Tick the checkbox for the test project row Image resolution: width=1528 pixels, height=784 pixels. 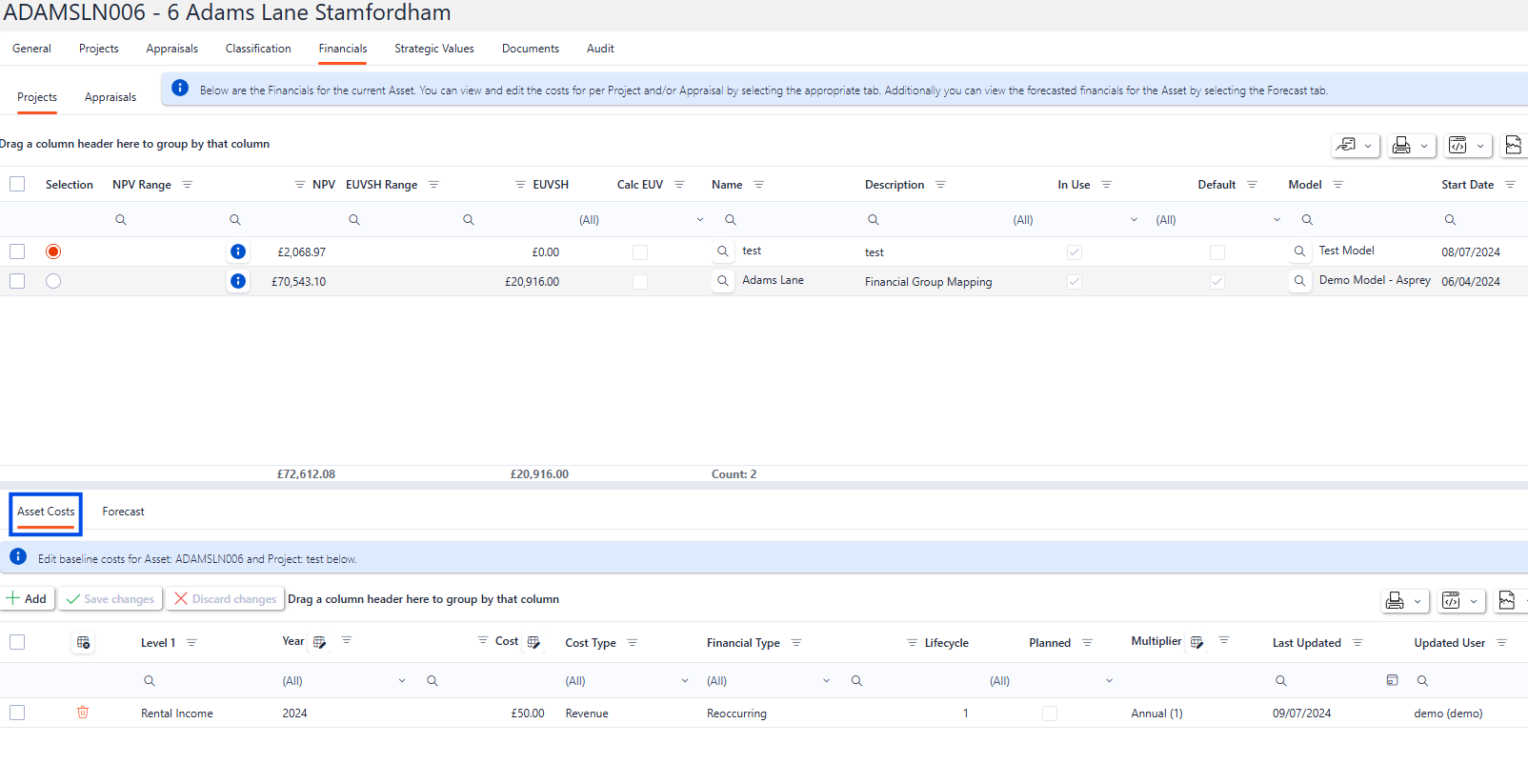point(17,251)
